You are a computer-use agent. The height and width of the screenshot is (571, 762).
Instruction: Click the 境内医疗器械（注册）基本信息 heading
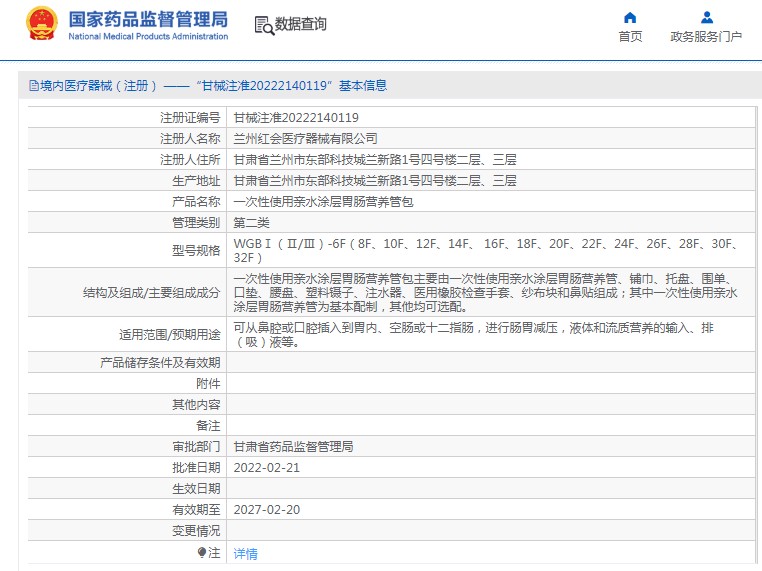208,86
